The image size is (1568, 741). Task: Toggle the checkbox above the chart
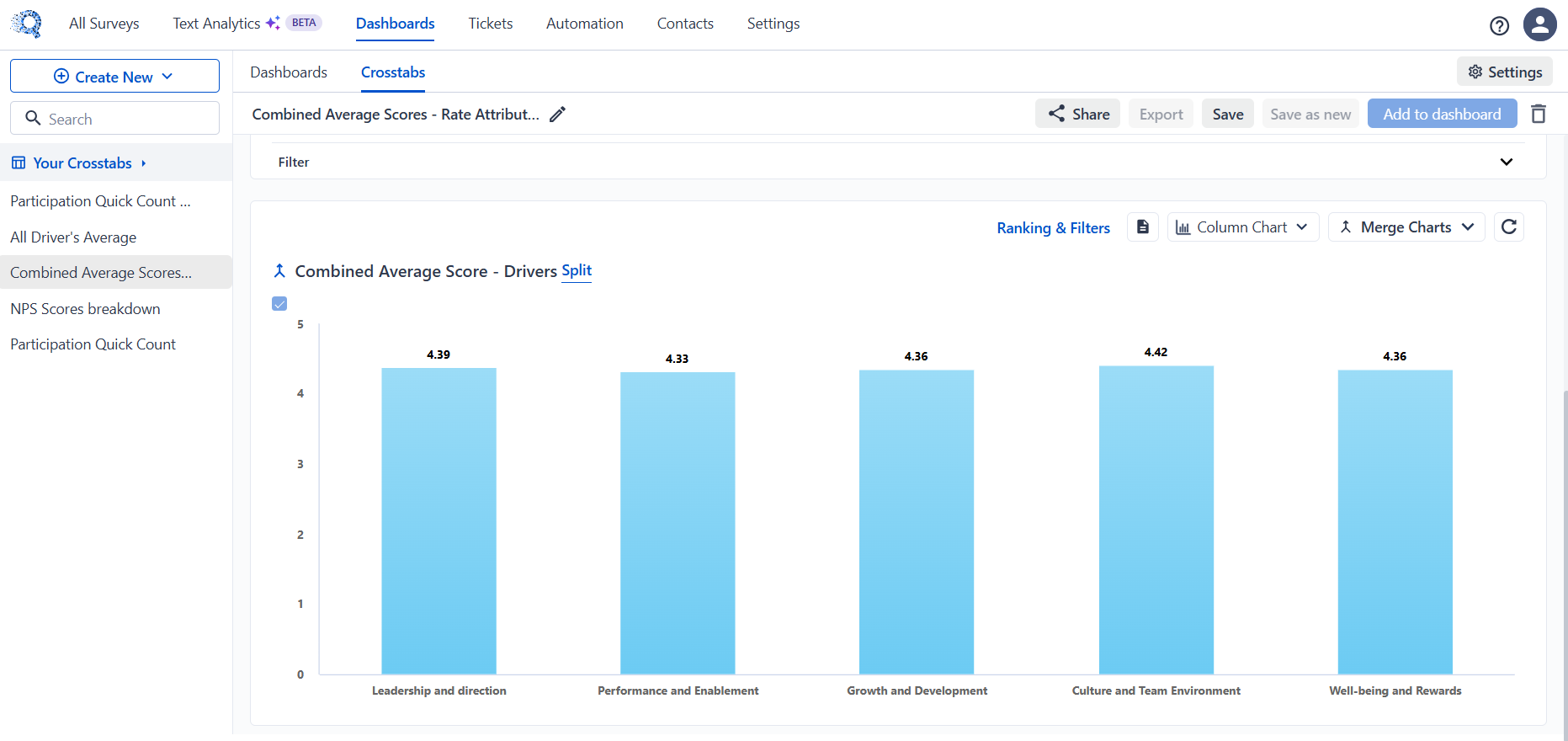click(x=279, y=304)
